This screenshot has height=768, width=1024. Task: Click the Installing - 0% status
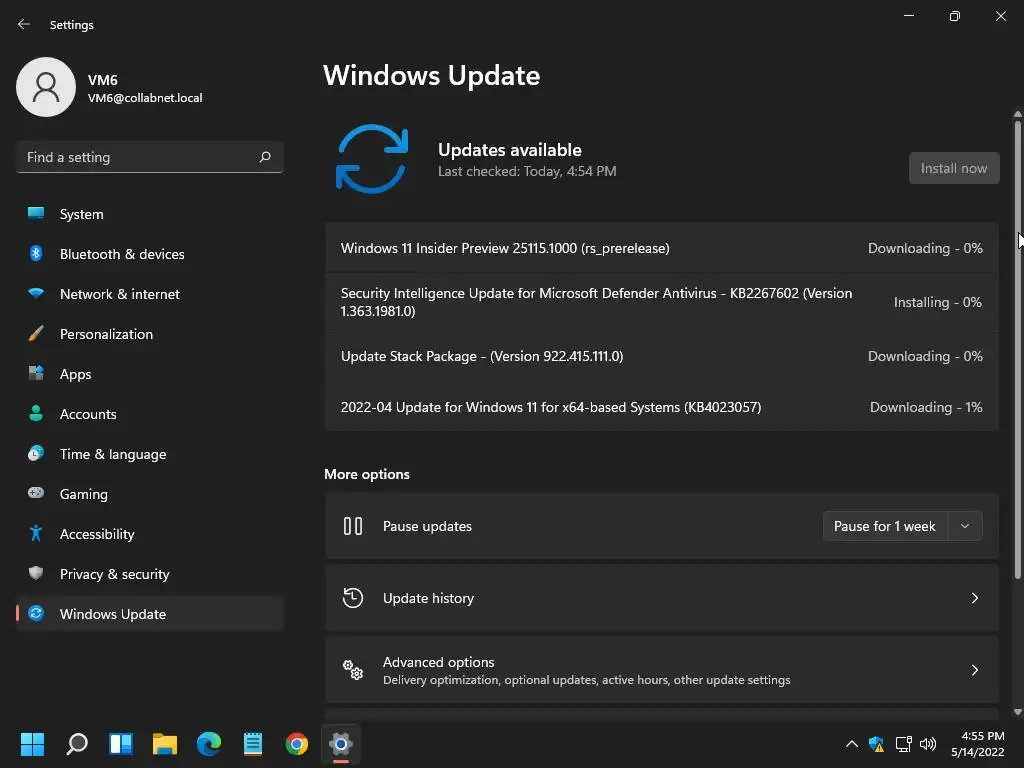click(x=938, y=302)
